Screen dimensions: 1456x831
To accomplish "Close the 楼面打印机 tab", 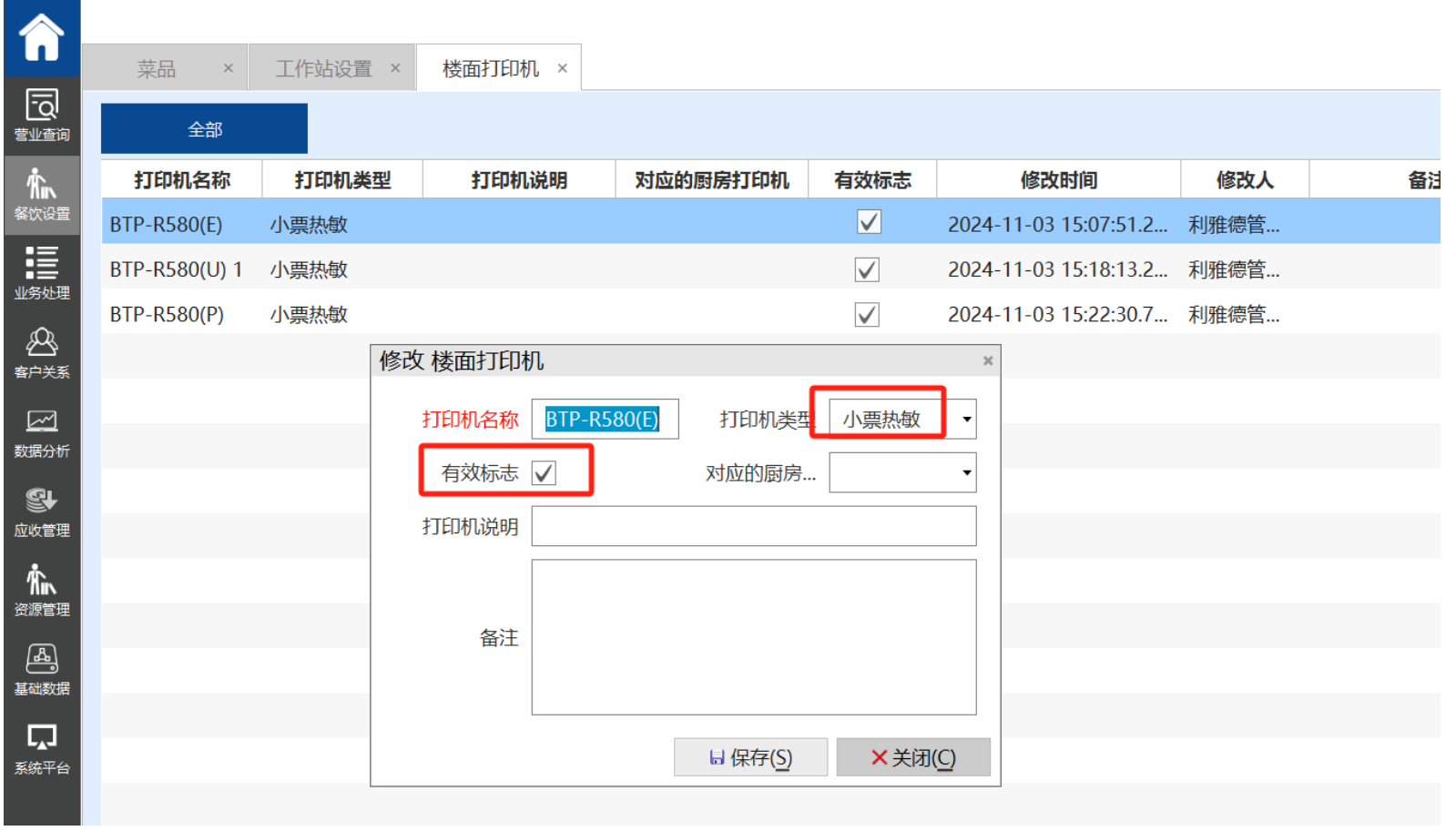I will [563, 68].
